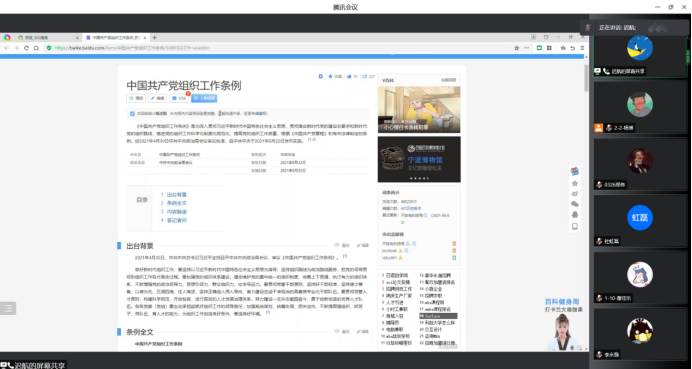The height and width of the screenshot is (369, 692).
Task: Open the 小心银行卡洗钱犯罪 video thumbnail
Action: [x=419, y=109]
